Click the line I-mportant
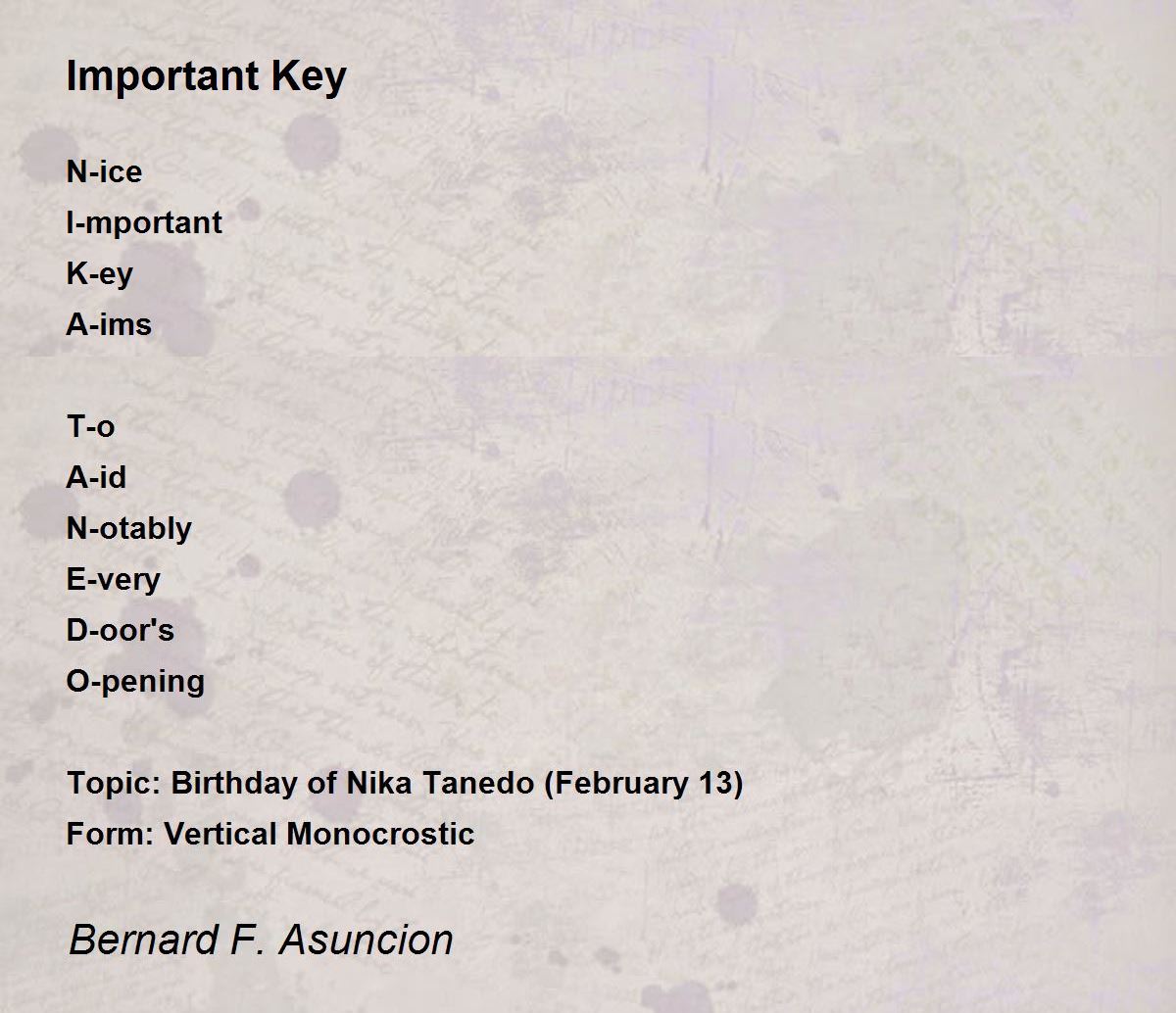Viewport: 1176px width, 1013px height. coord(144,224)
